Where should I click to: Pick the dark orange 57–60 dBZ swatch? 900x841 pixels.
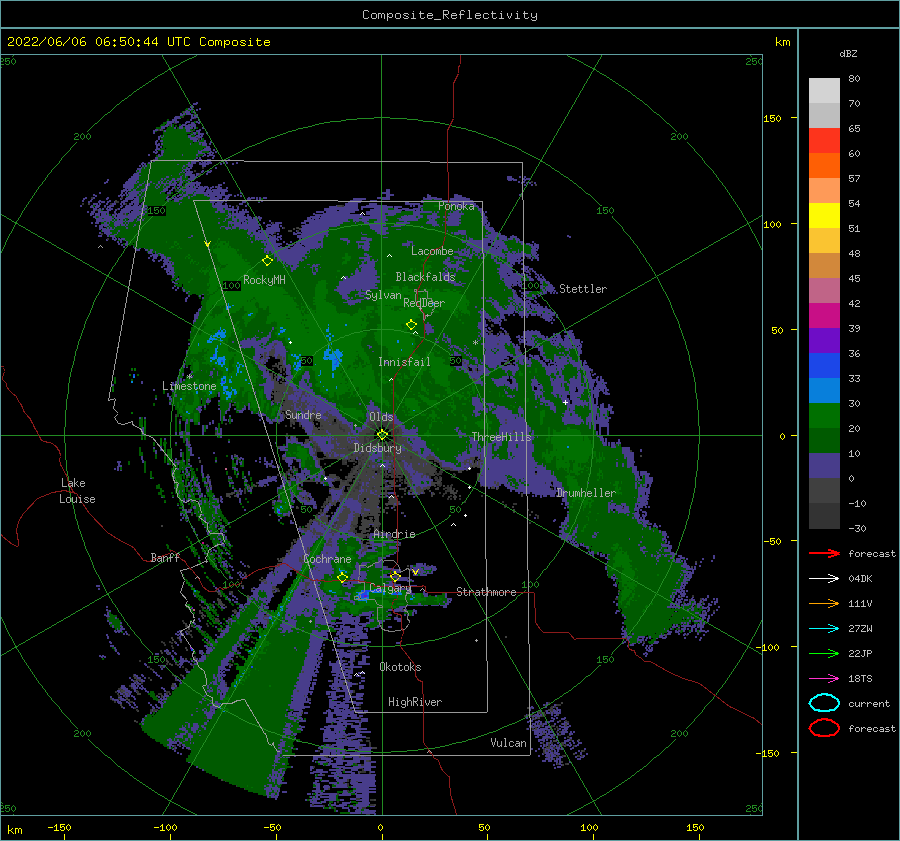coord(824,166)
